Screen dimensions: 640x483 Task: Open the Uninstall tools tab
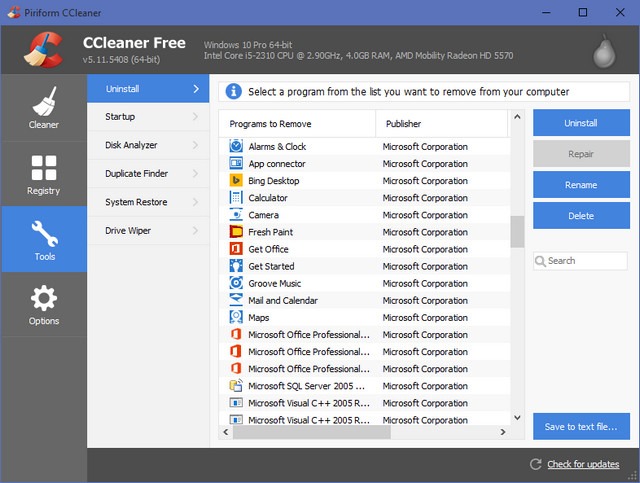point(148,89)
